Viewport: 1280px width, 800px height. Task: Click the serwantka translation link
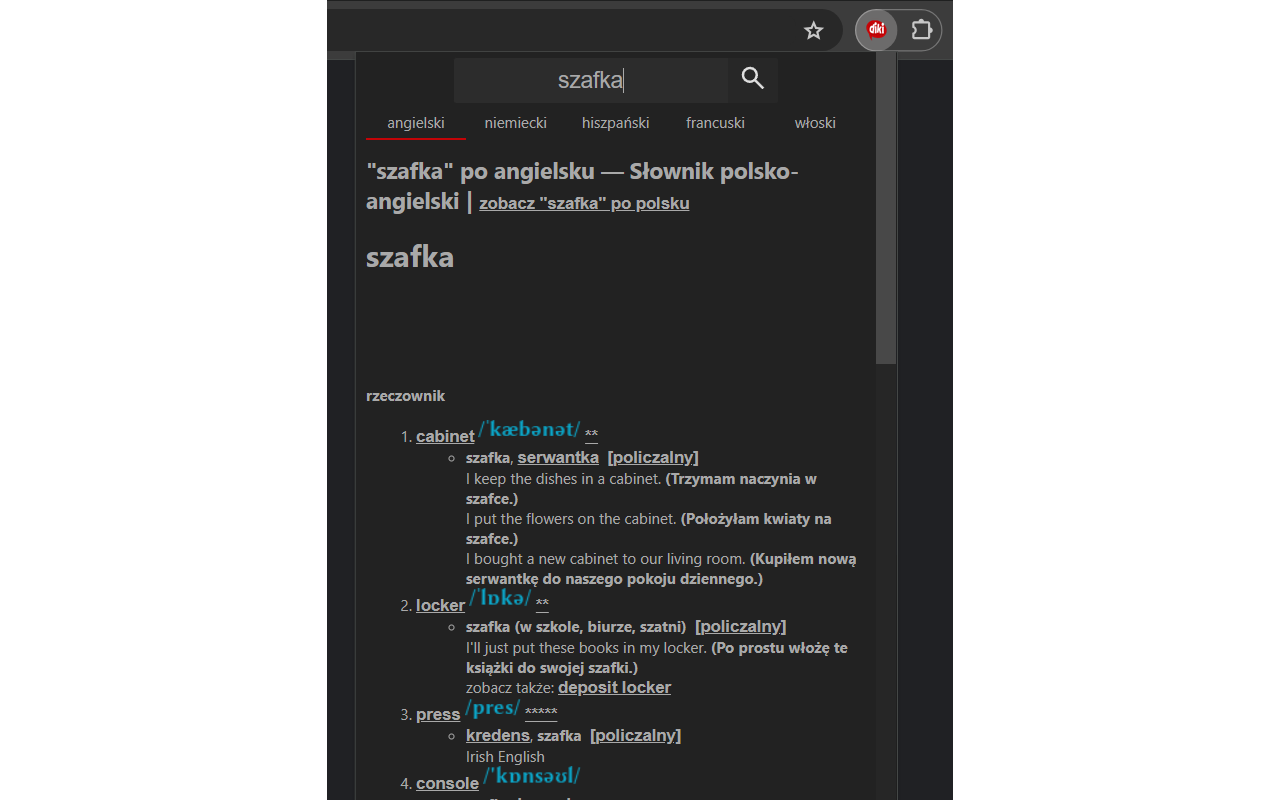pyautogui.click(x=557, y=457)
